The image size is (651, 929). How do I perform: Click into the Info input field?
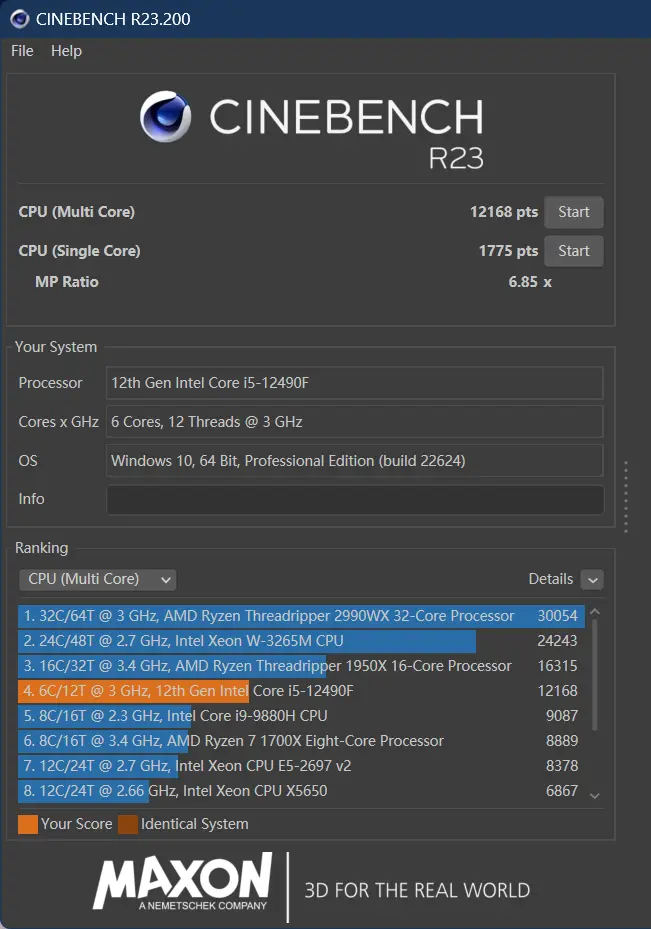(355, 499)
